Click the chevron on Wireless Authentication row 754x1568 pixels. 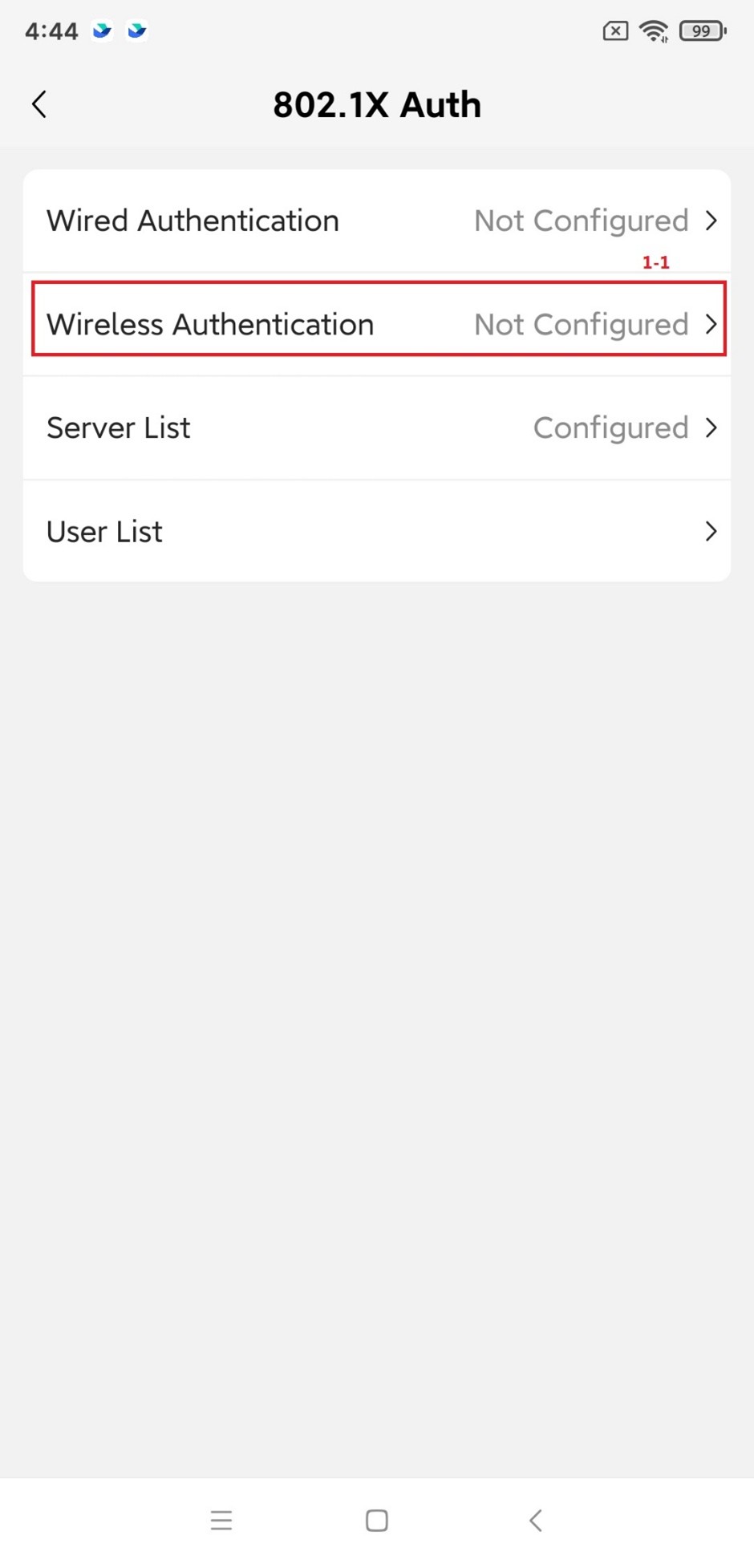(711, 324)
